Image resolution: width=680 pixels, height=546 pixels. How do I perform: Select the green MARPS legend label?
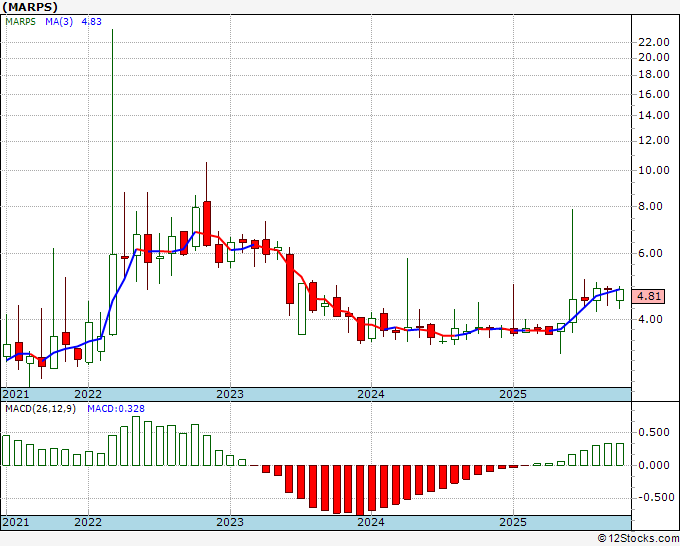[20, 21]
